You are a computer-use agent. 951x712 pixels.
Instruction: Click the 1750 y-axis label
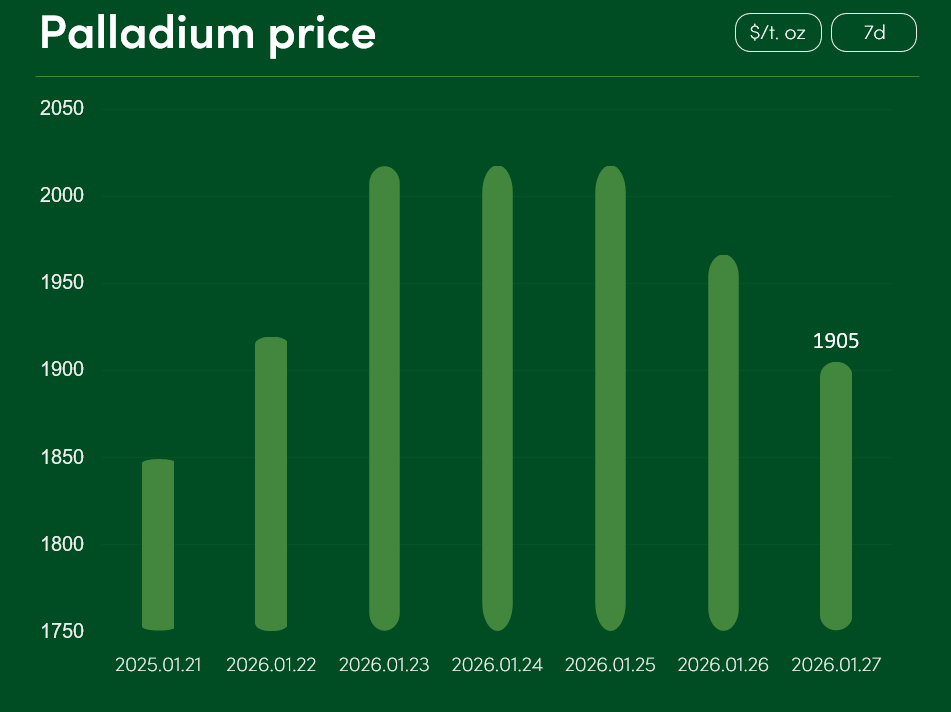pyautogui.click(x=61, y=632)
